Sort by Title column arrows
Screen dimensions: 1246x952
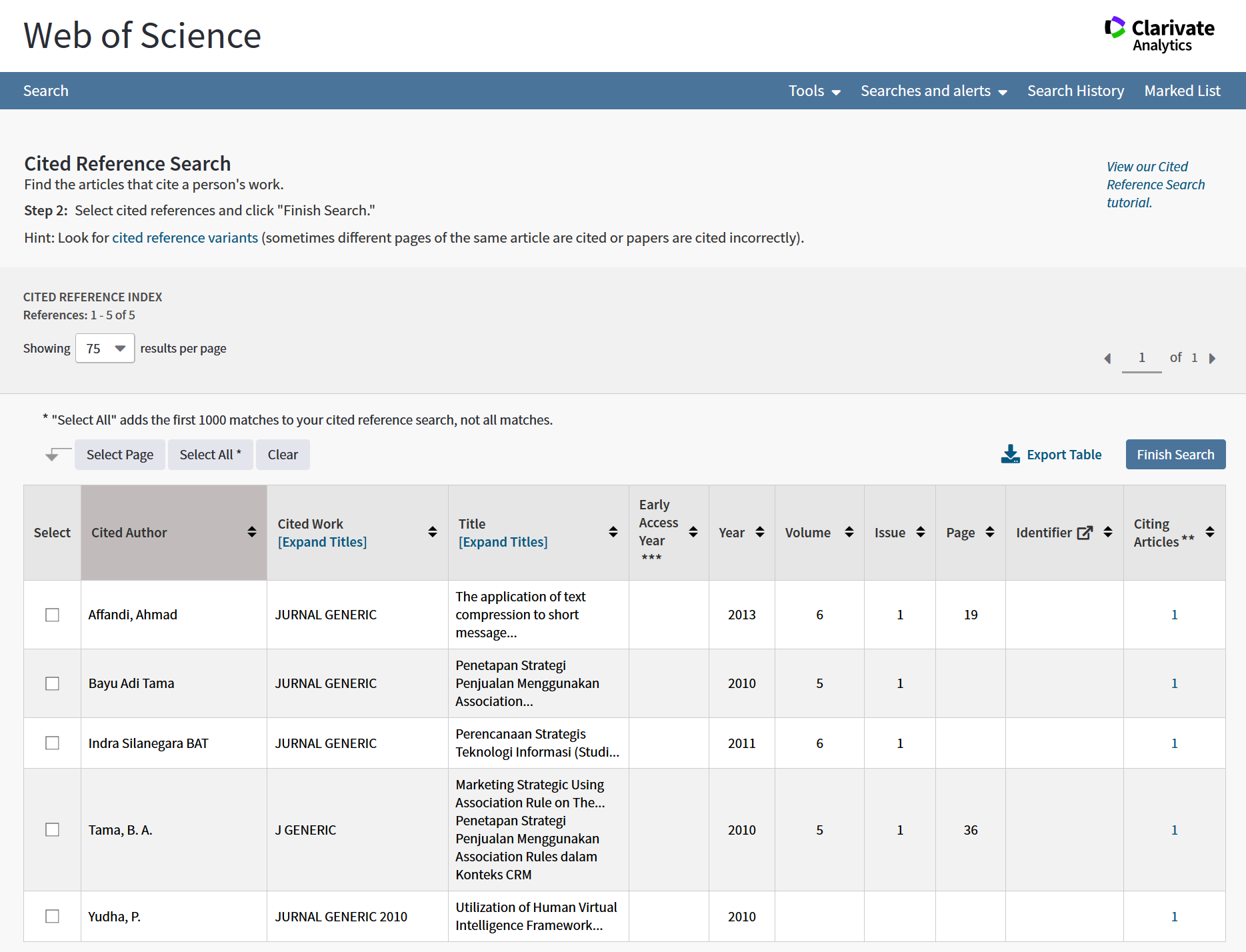613,532
